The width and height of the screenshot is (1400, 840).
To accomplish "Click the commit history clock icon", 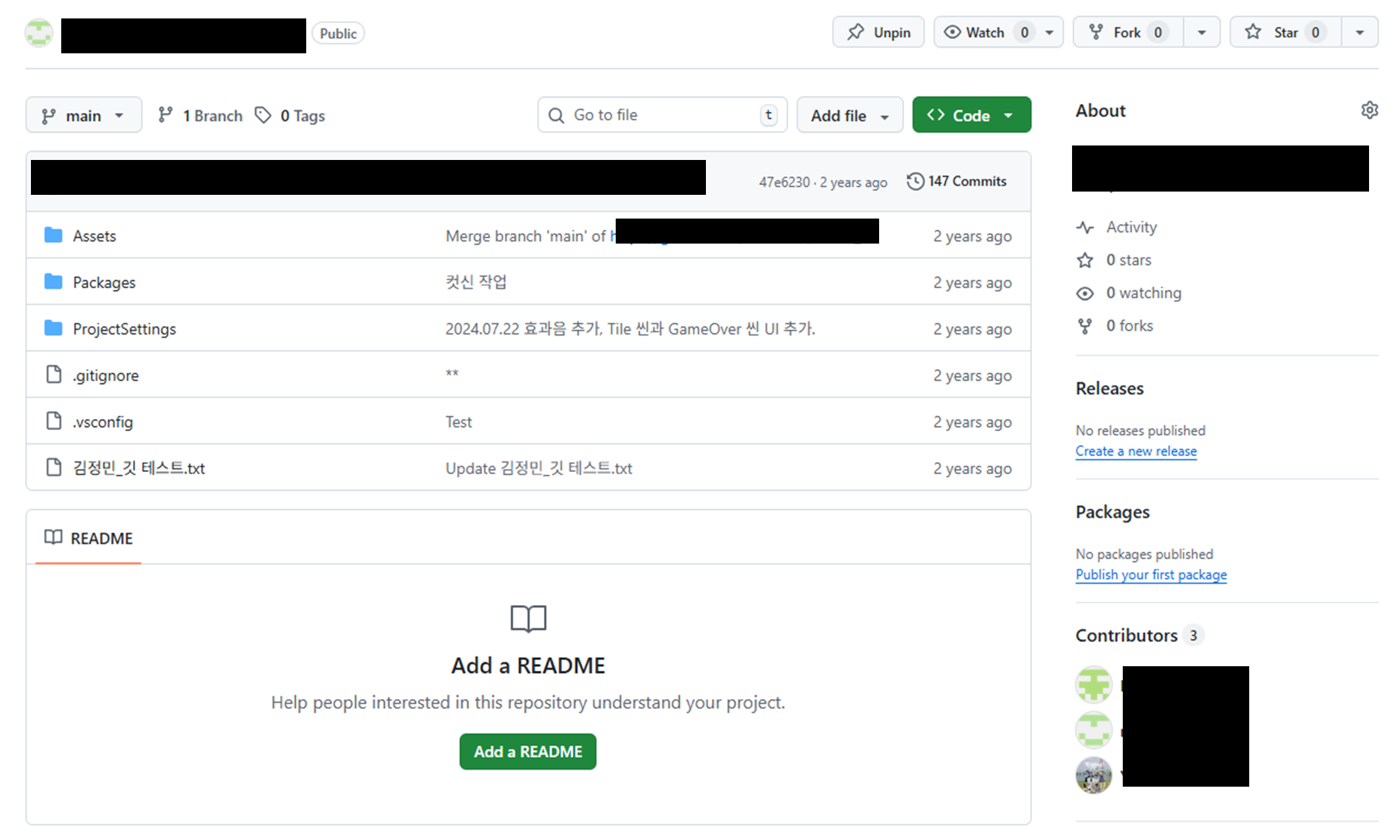I will 915,181.
